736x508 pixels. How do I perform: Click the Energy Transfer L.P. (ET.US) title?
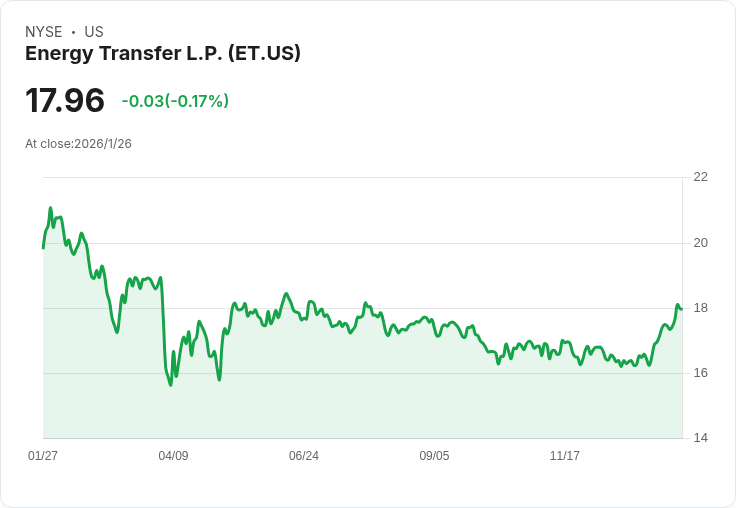tap(162, 54)
